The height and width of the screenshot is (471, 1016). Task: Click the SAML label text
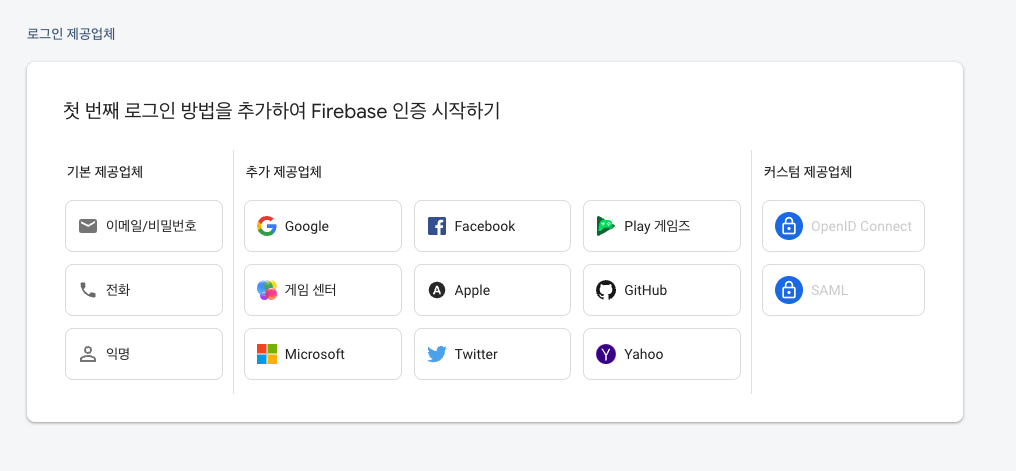829,290
